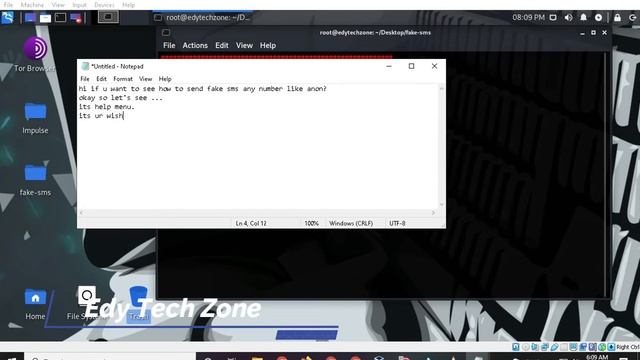Click the Notepad title bar icon
The width and height of the screenshot is (640, 360).
[x=85, y=66]
